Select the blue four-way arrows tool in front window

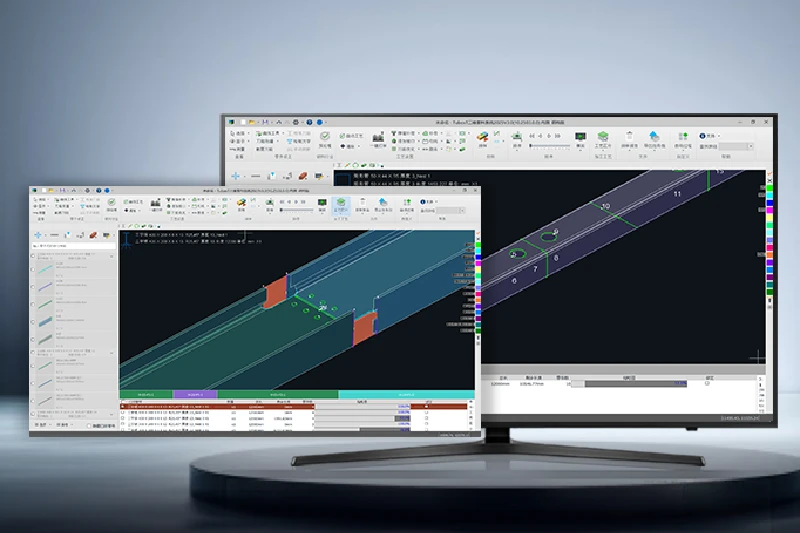[40, 235]
